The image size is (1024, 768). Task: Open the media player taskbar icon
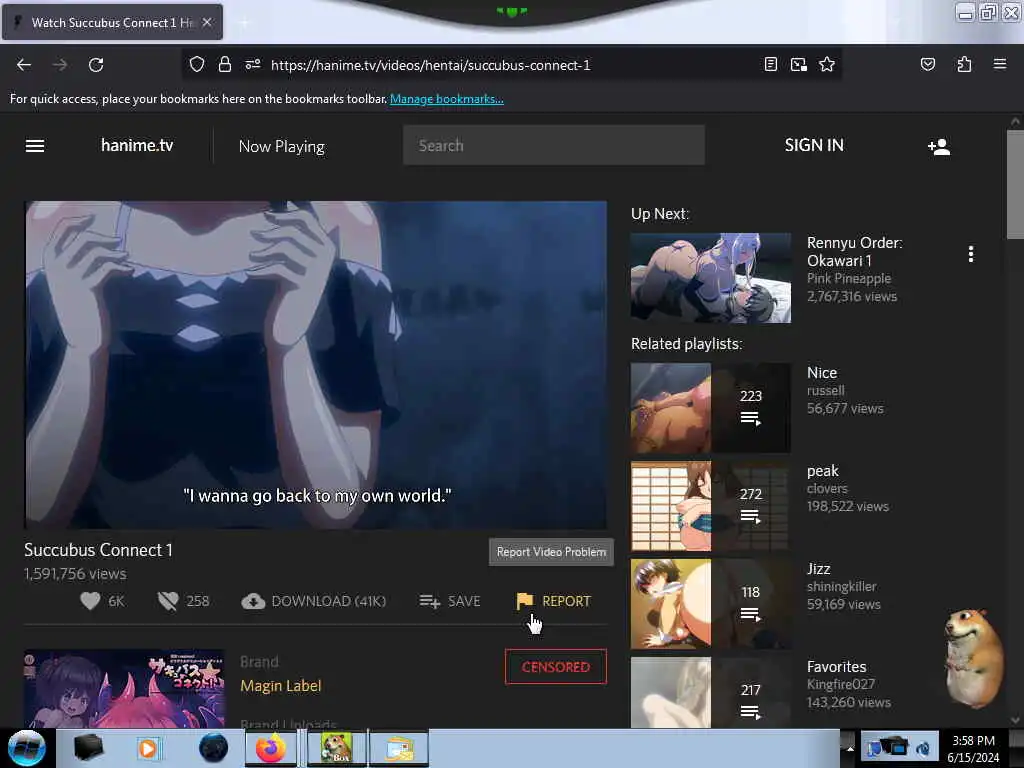tap(148, 748)
